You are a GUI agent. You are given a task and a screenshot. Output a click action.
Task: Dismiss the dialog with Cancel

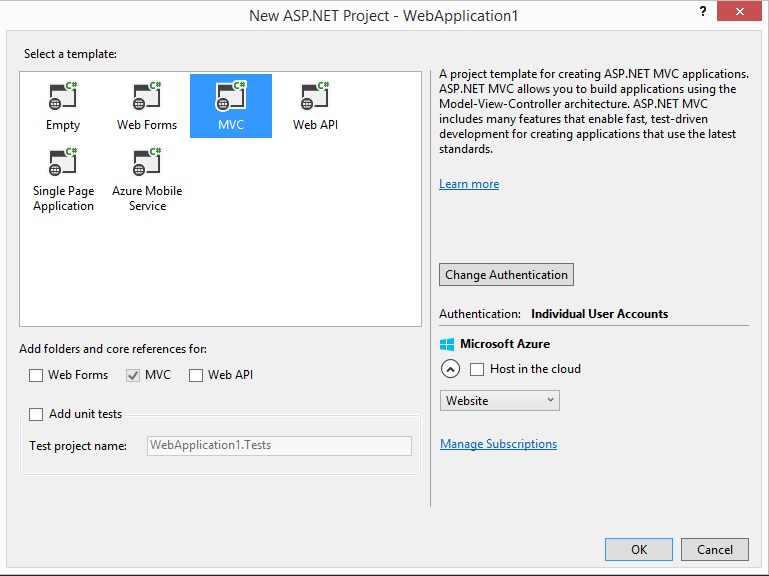point(715,550)
